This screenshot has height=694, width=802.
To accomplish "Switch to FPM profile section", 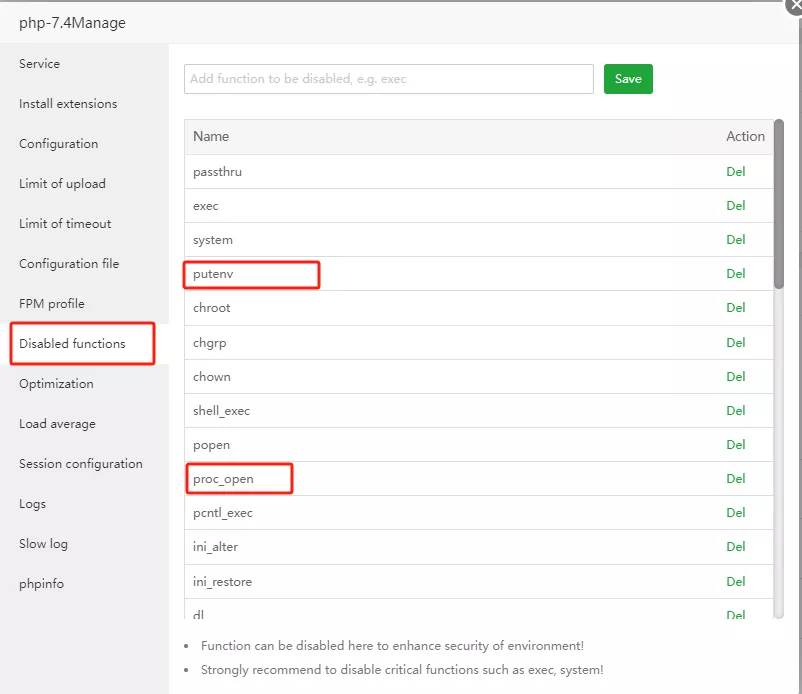I will point(52,304).
